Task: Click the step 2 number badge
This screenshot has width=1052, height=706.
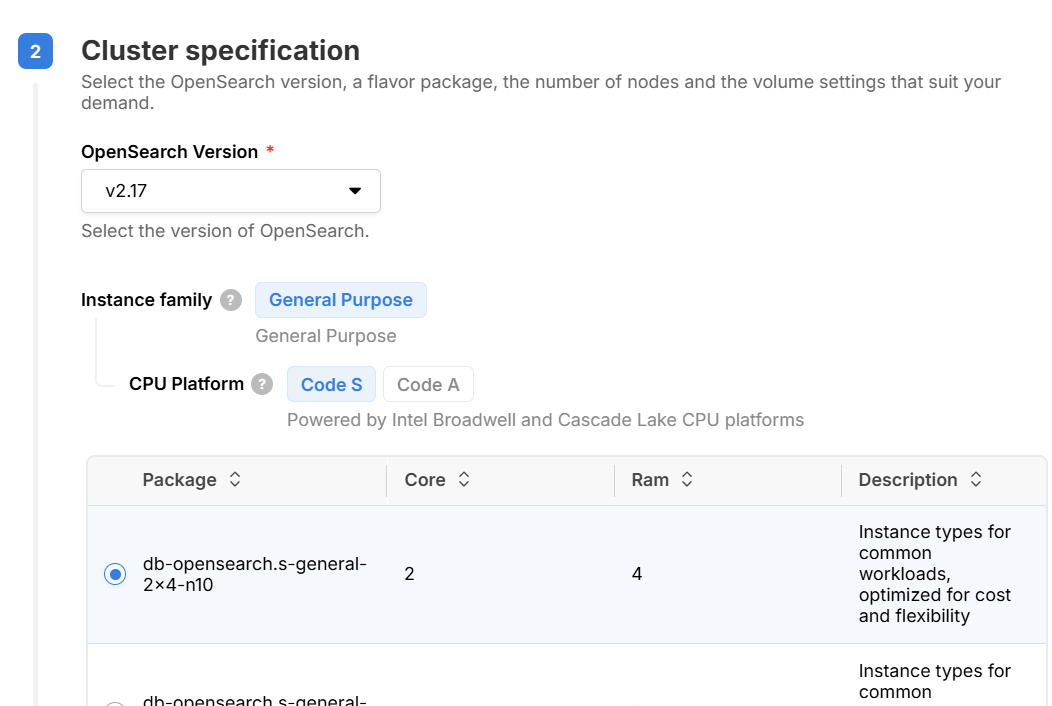Action: (35, 51)
